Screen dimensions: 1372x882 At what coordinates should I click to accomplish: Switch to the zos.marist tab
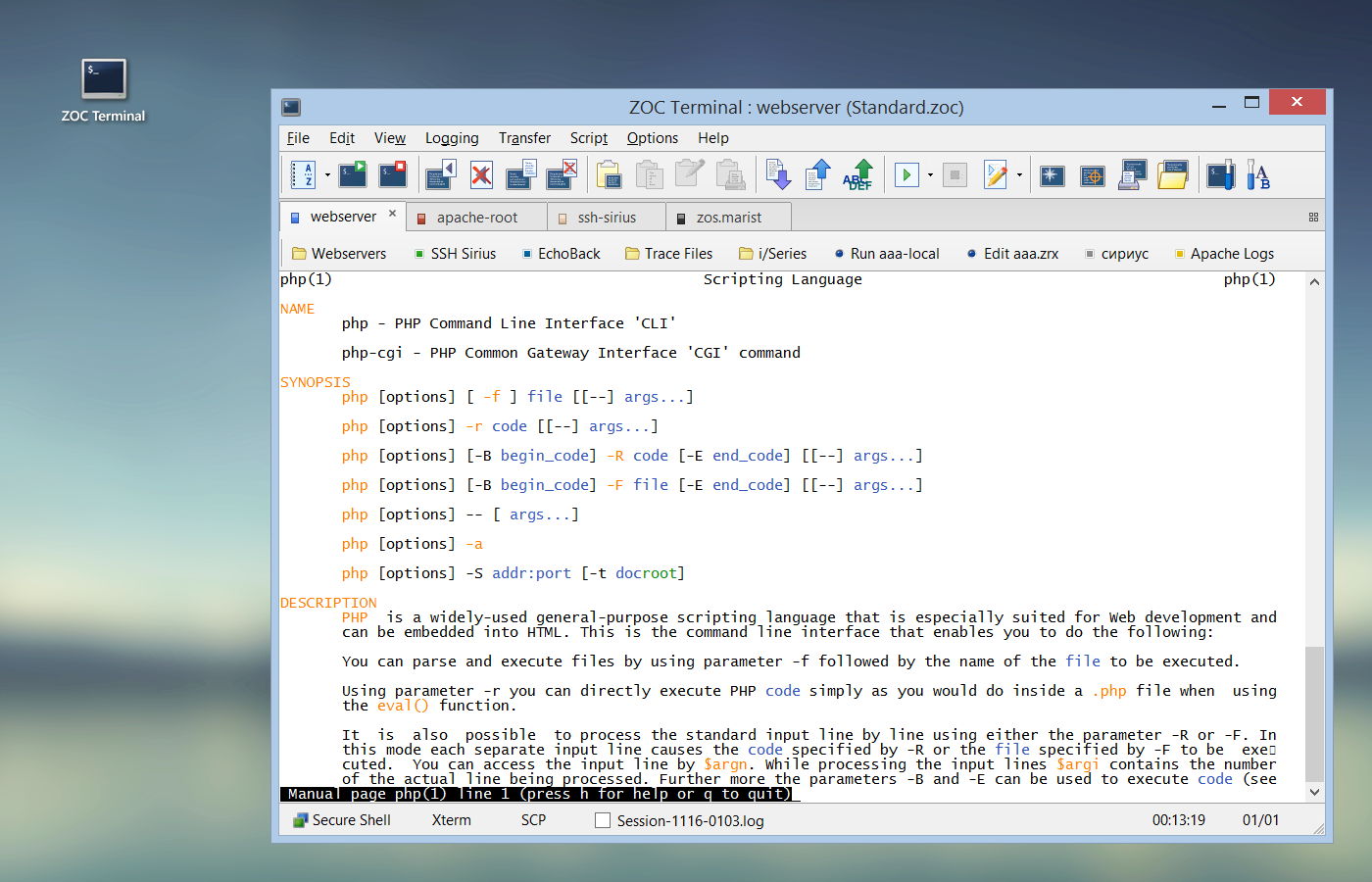727,217
